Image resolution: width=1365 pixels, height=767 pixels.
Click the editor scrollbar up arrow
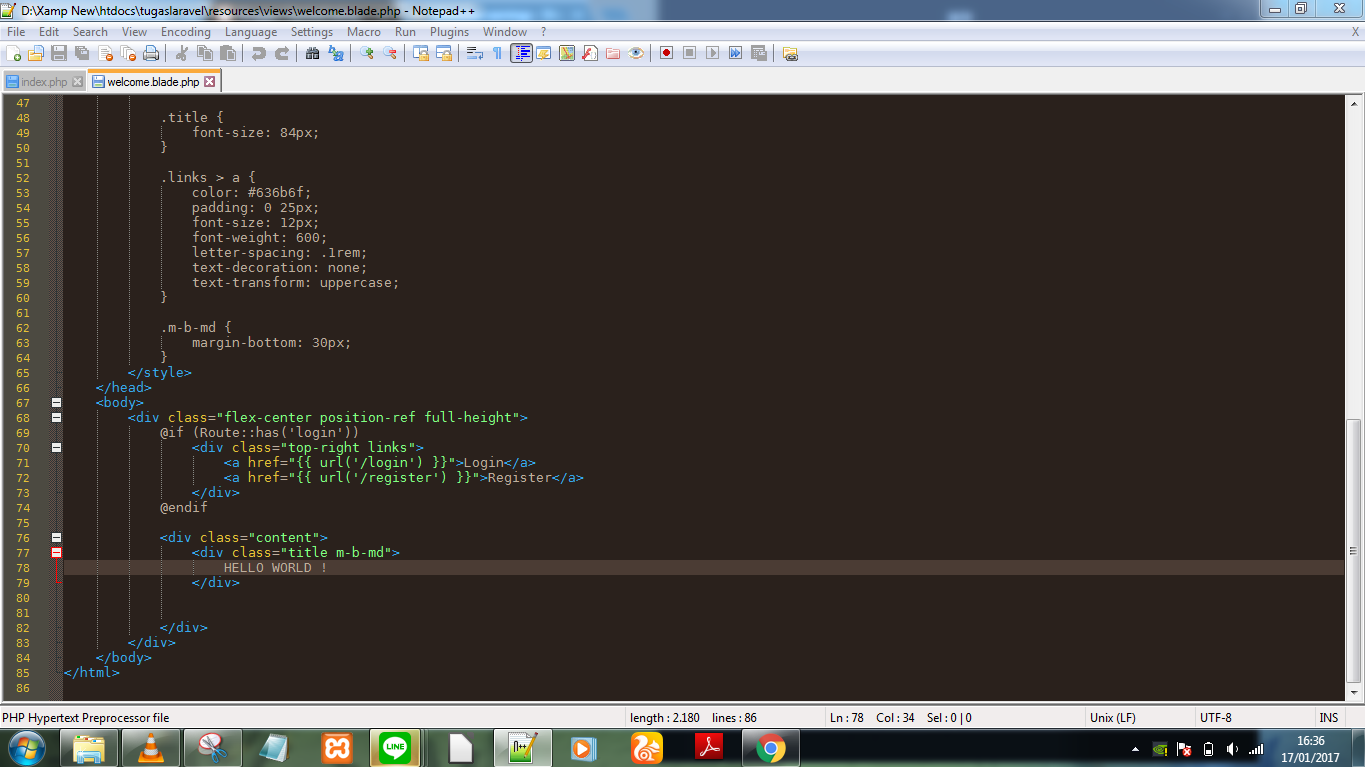(1354, 104)
